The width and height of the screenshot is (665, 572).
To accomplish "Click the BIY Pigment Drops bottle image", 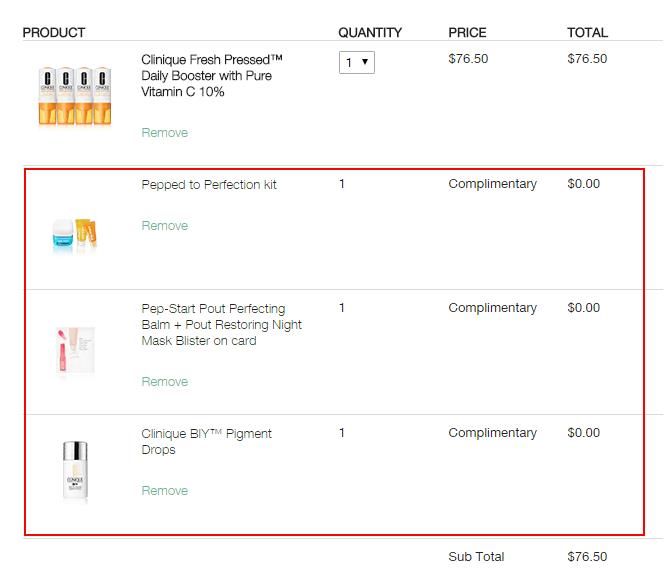I will point(75,471).
